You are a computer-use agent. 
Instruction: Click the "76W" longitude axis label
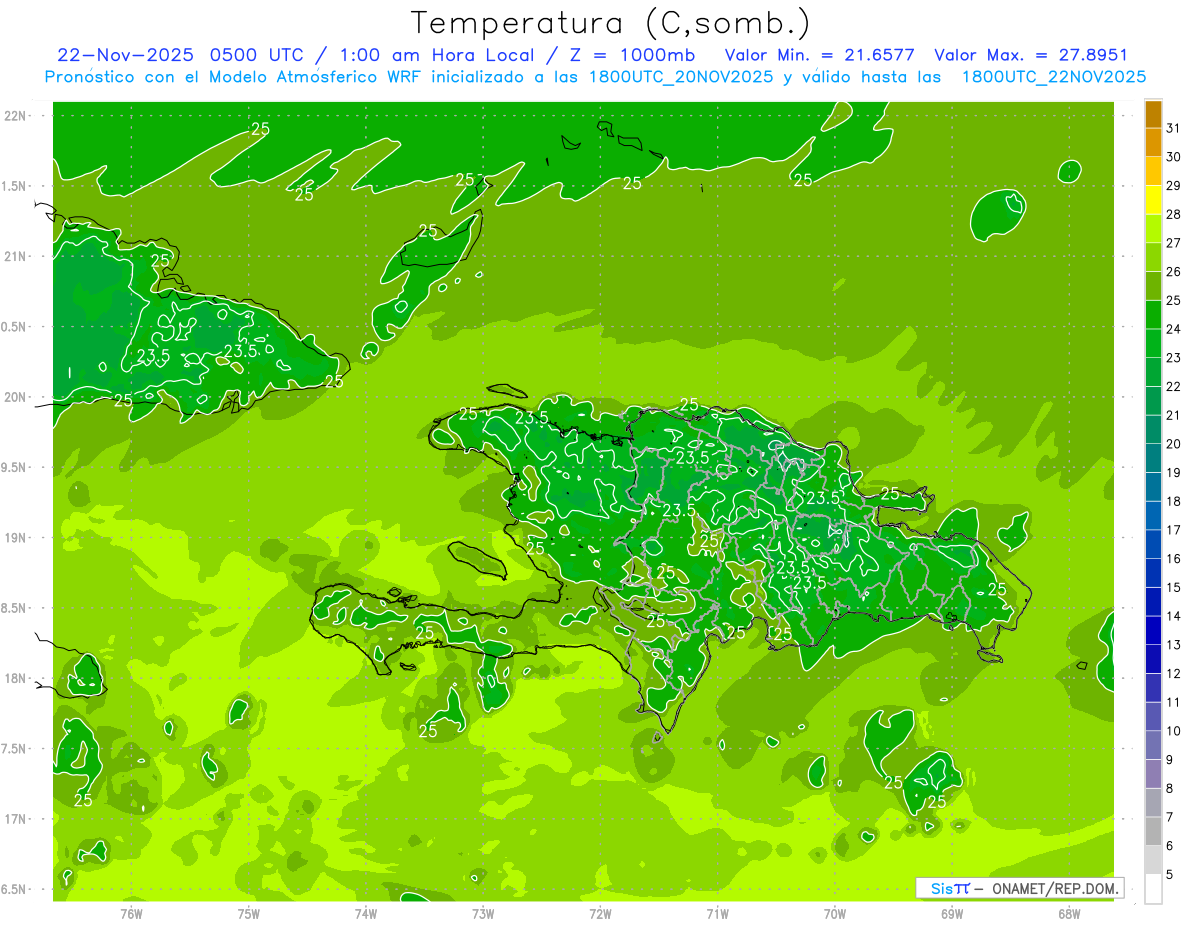click(131, 913)
